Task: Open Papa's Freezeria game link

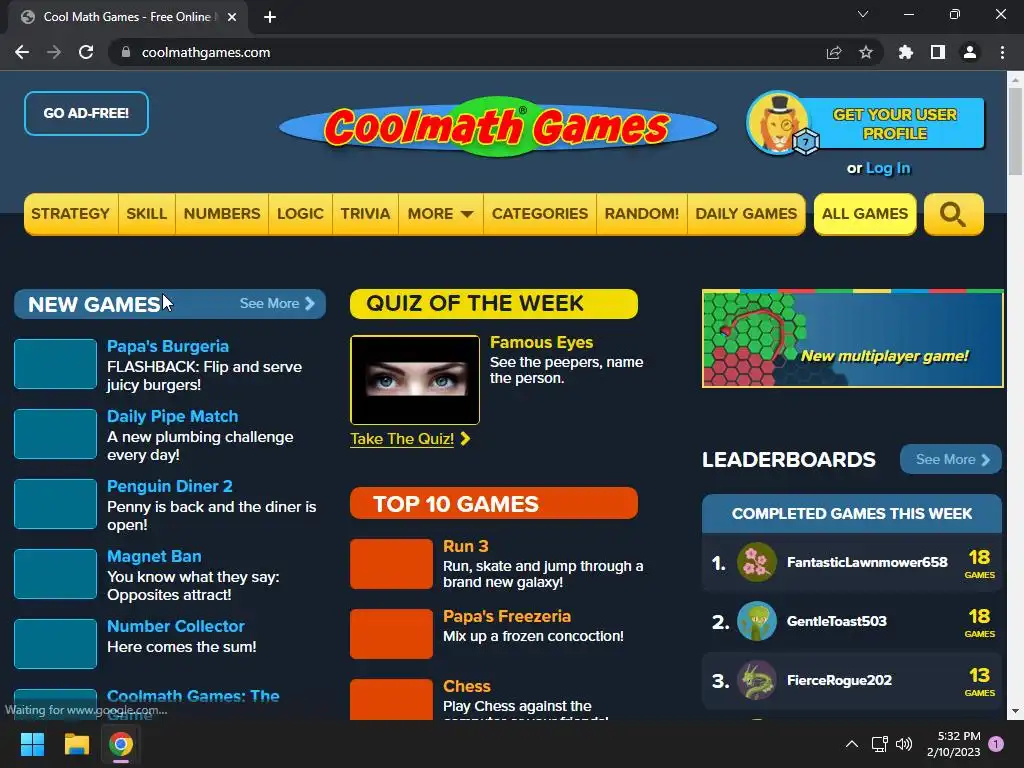Action: point(507,616)
